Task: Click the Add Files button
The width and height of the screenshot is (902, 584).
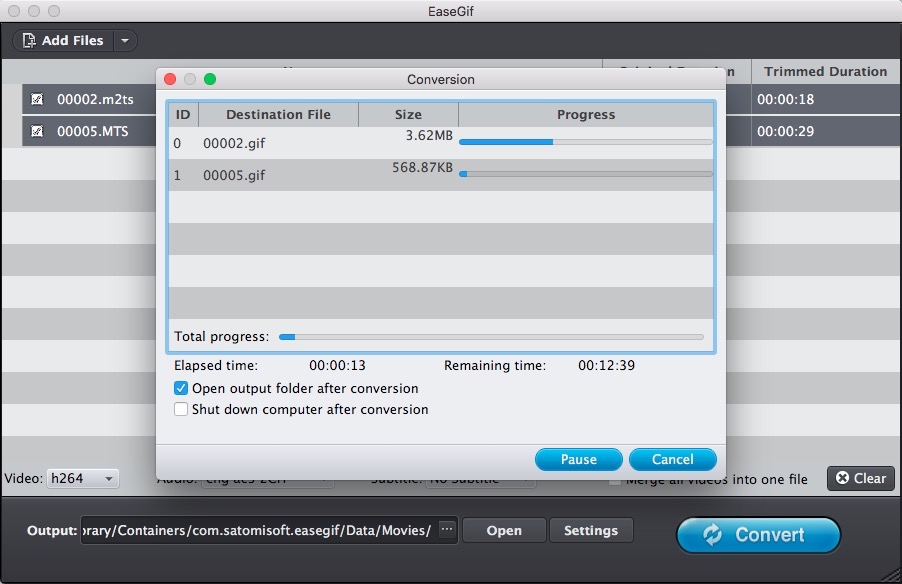Action: (63, 40)
